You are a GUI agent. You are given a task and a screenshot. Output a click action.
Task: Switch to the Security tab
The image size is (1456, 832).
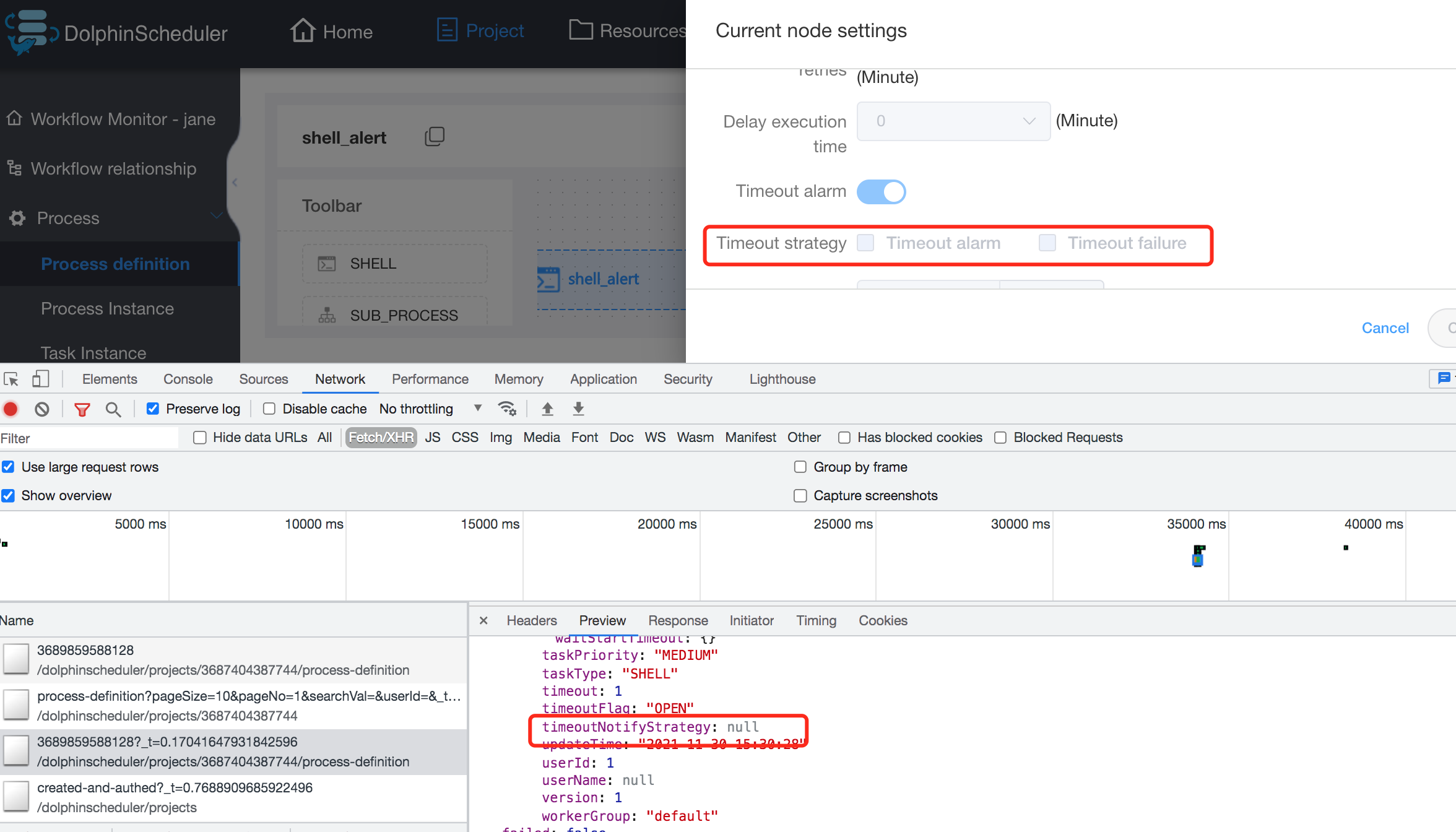coord(688,379)
